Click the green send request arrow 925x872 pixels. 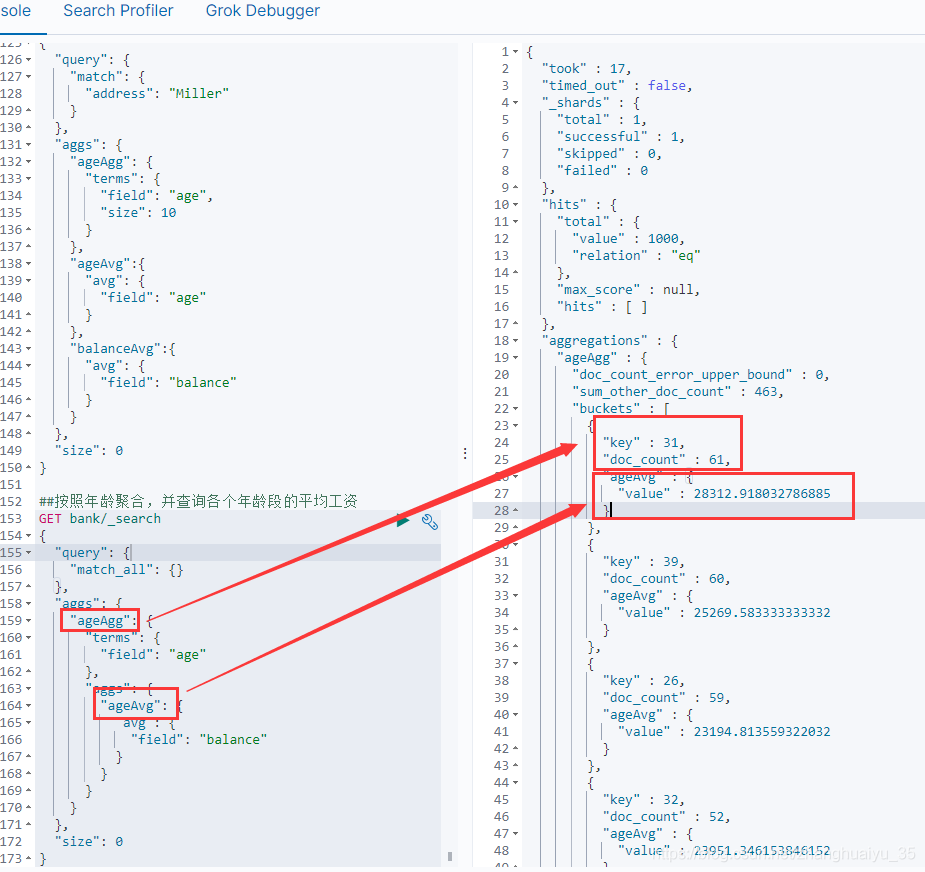pyautogui.click(x=403, y=520)
